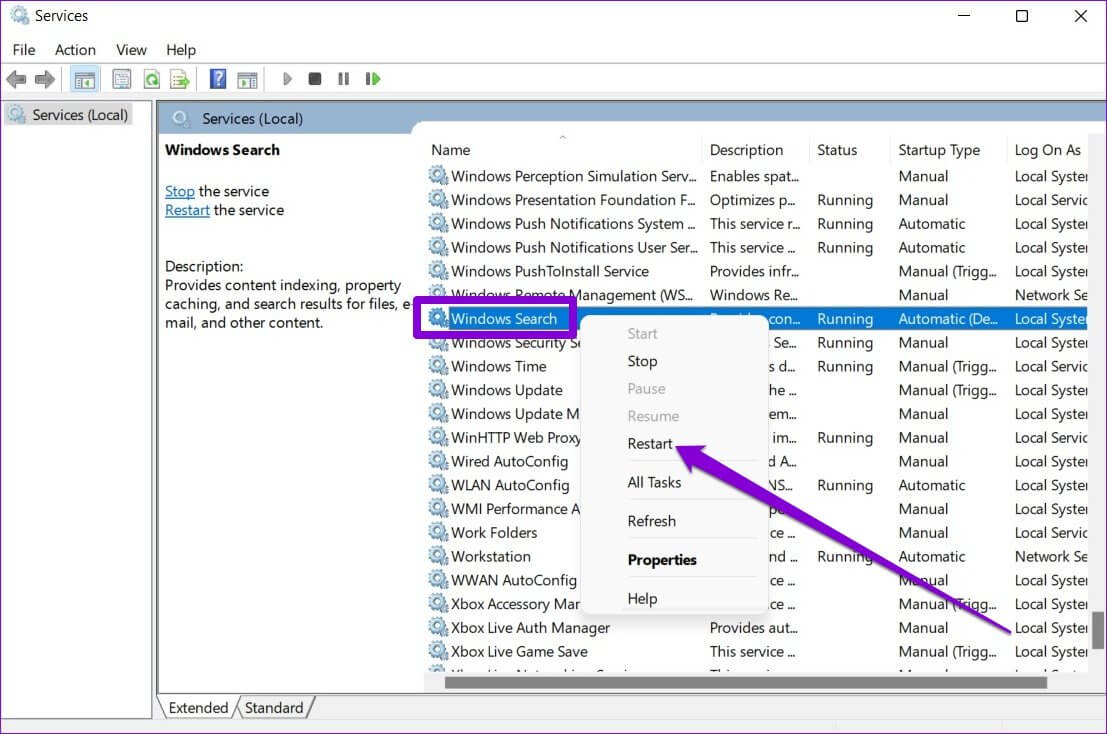
Task: Select Services (Local) in the console tree
Action: point(70,114)
